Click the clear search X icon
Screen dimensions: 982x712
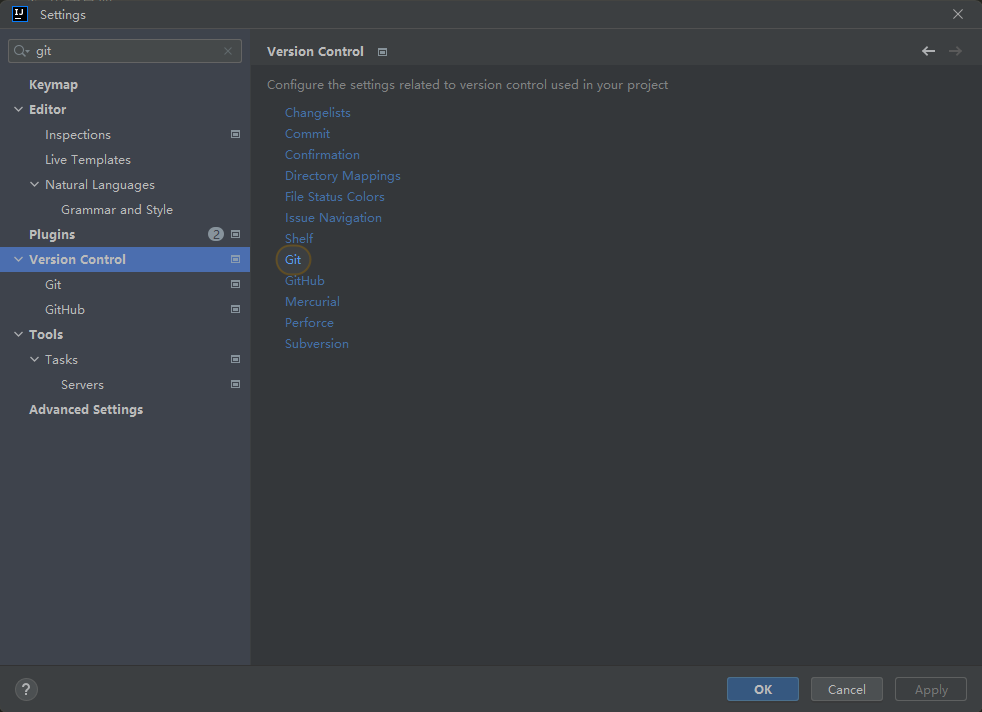(228, 51)
